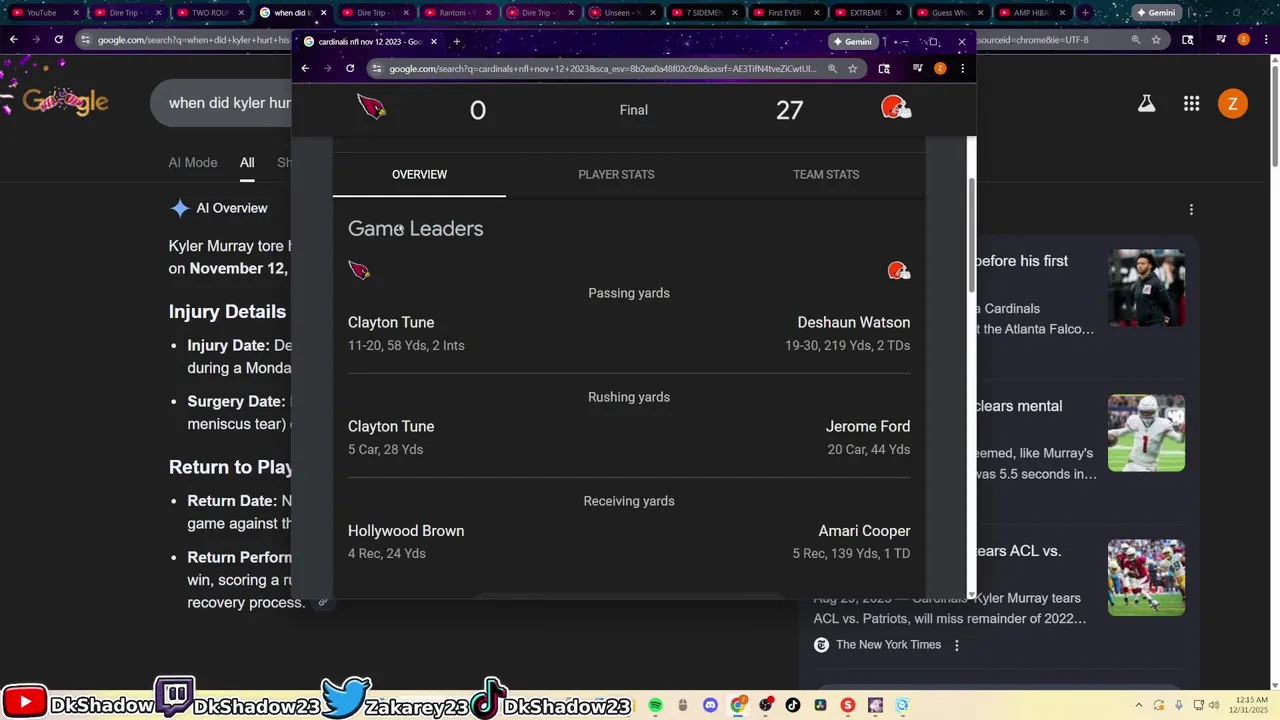Bookmark the front window's page with star

tap(852, 68)
